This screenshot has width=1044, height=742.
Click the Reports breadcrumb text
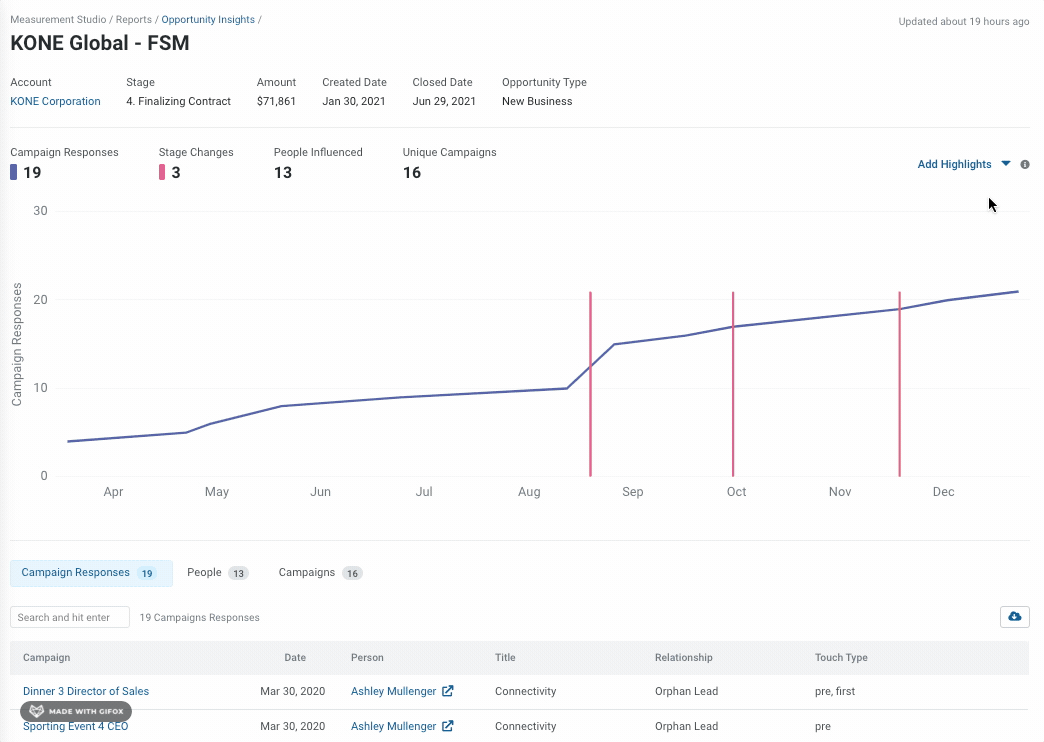click(134, 19)
